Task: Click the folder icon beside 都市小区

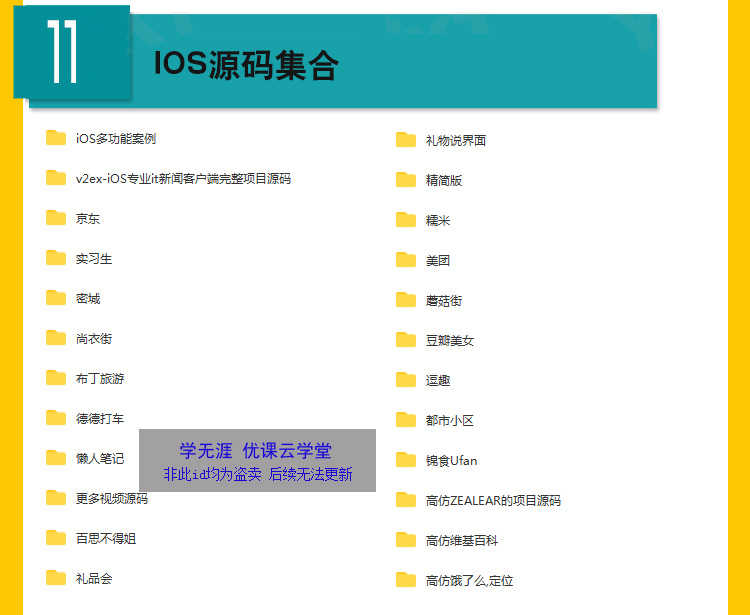Action: [x=406, y=420]
